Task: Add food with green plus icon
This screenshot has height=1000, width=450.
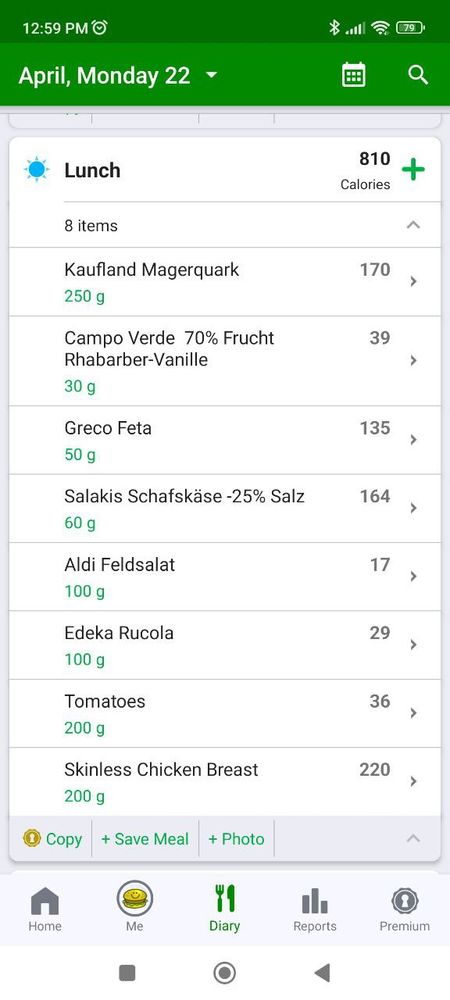Action: click(413, 170)
